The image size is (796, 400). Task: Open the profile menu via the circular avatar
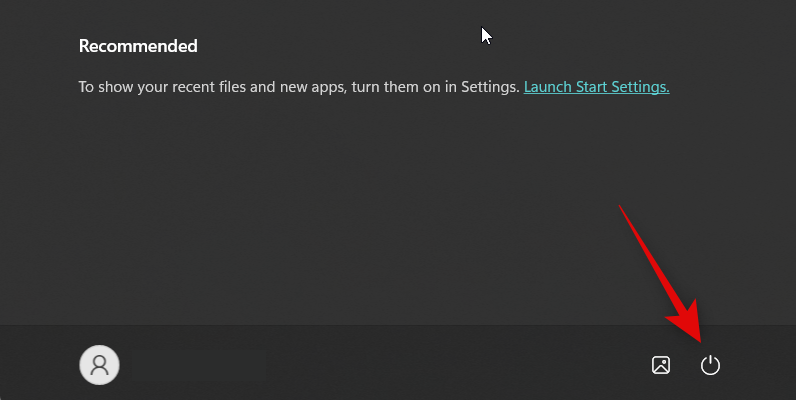point(99,365)
